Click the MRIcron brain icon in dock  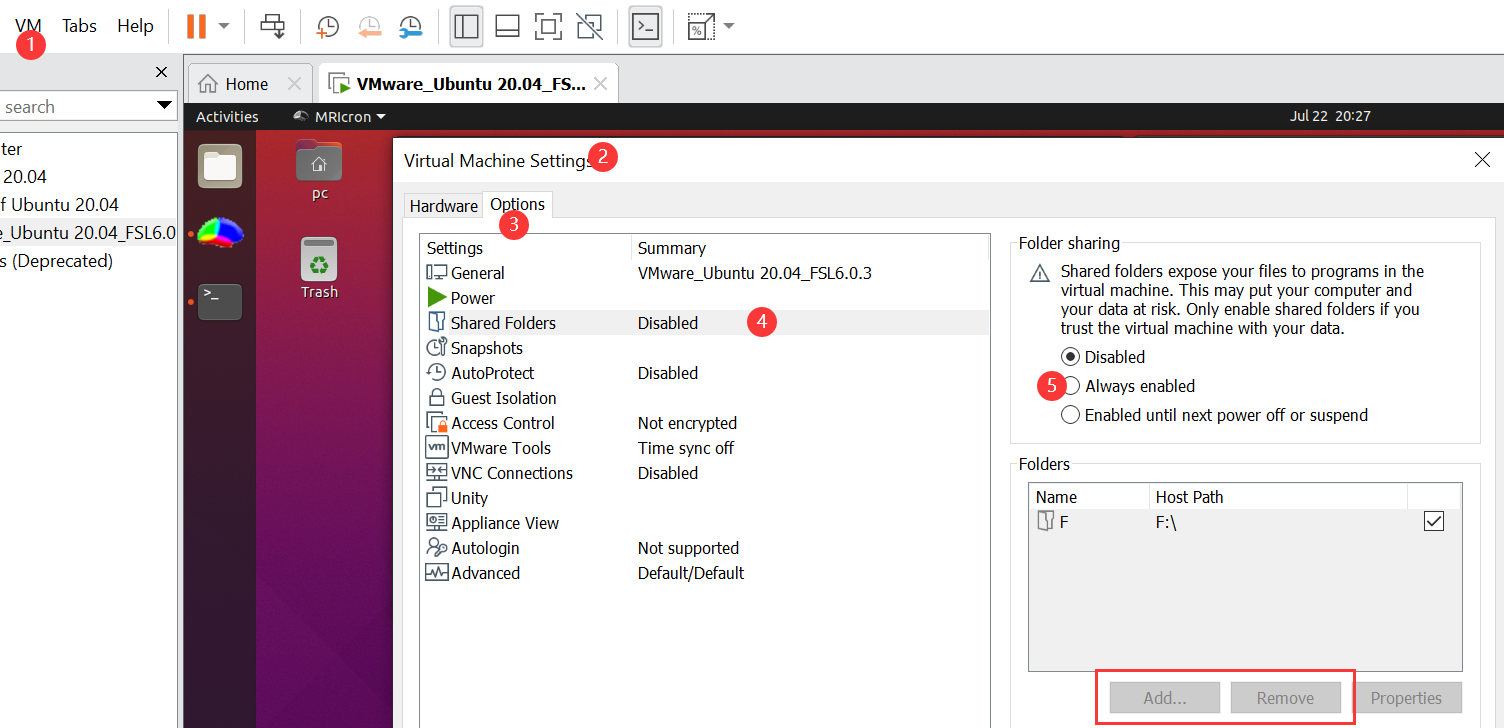pyautogui.click(x=220, y=233)
